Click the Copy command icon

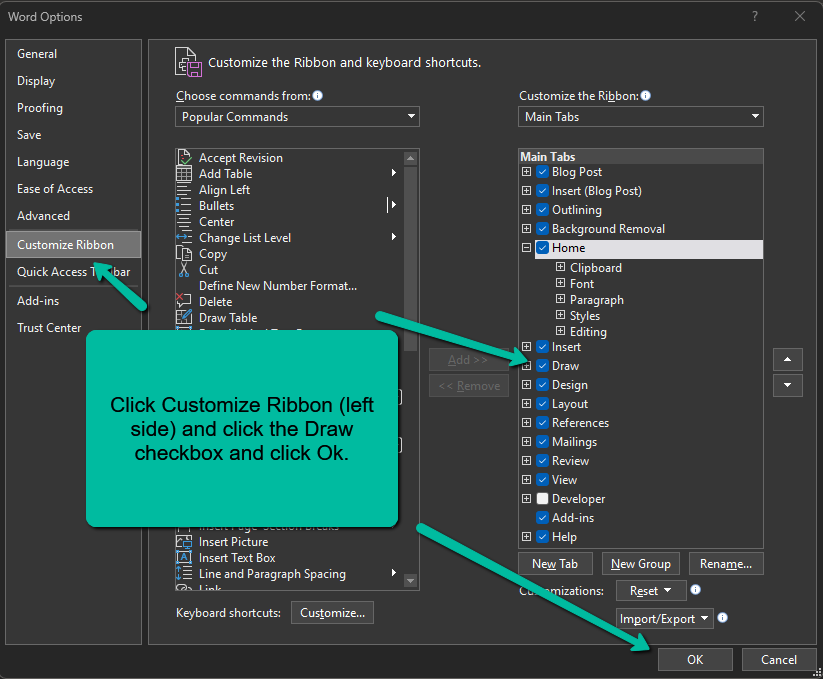[184, 254]
